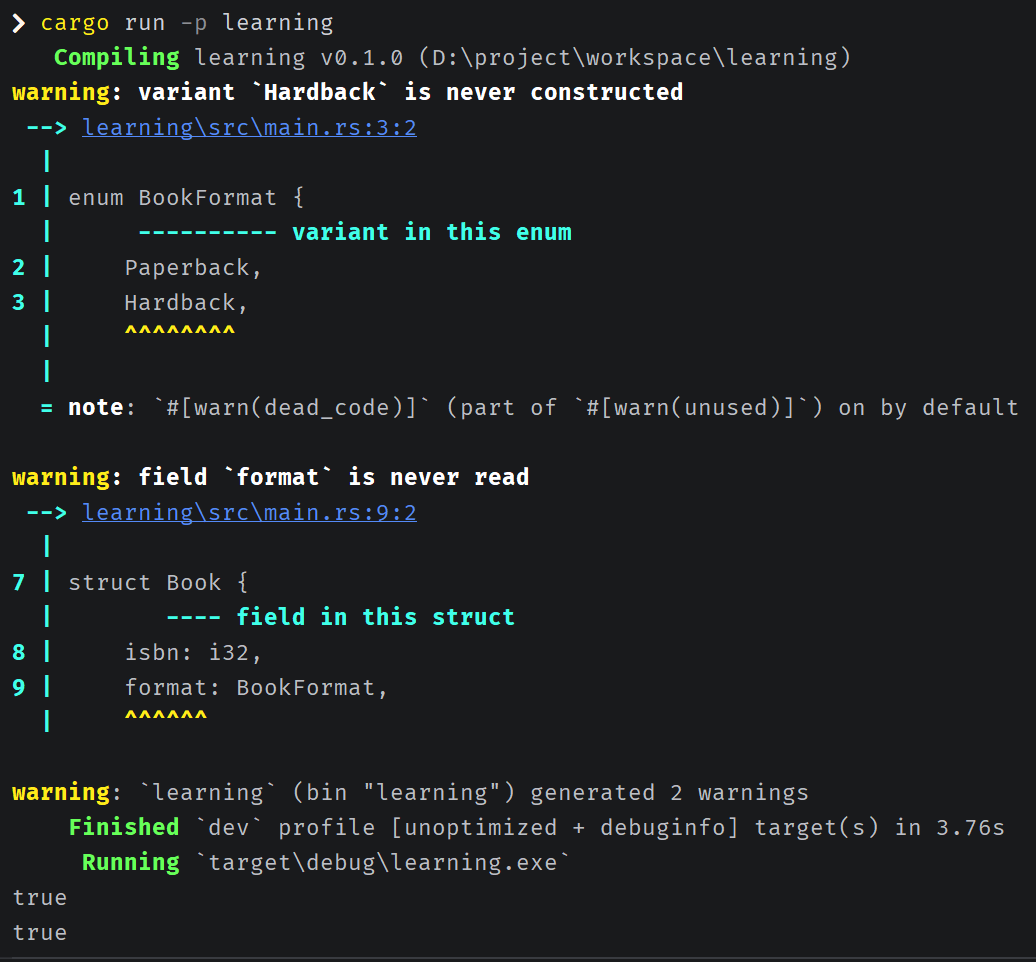
Task: Click the green Running status word
Action: tap(131, 862)
